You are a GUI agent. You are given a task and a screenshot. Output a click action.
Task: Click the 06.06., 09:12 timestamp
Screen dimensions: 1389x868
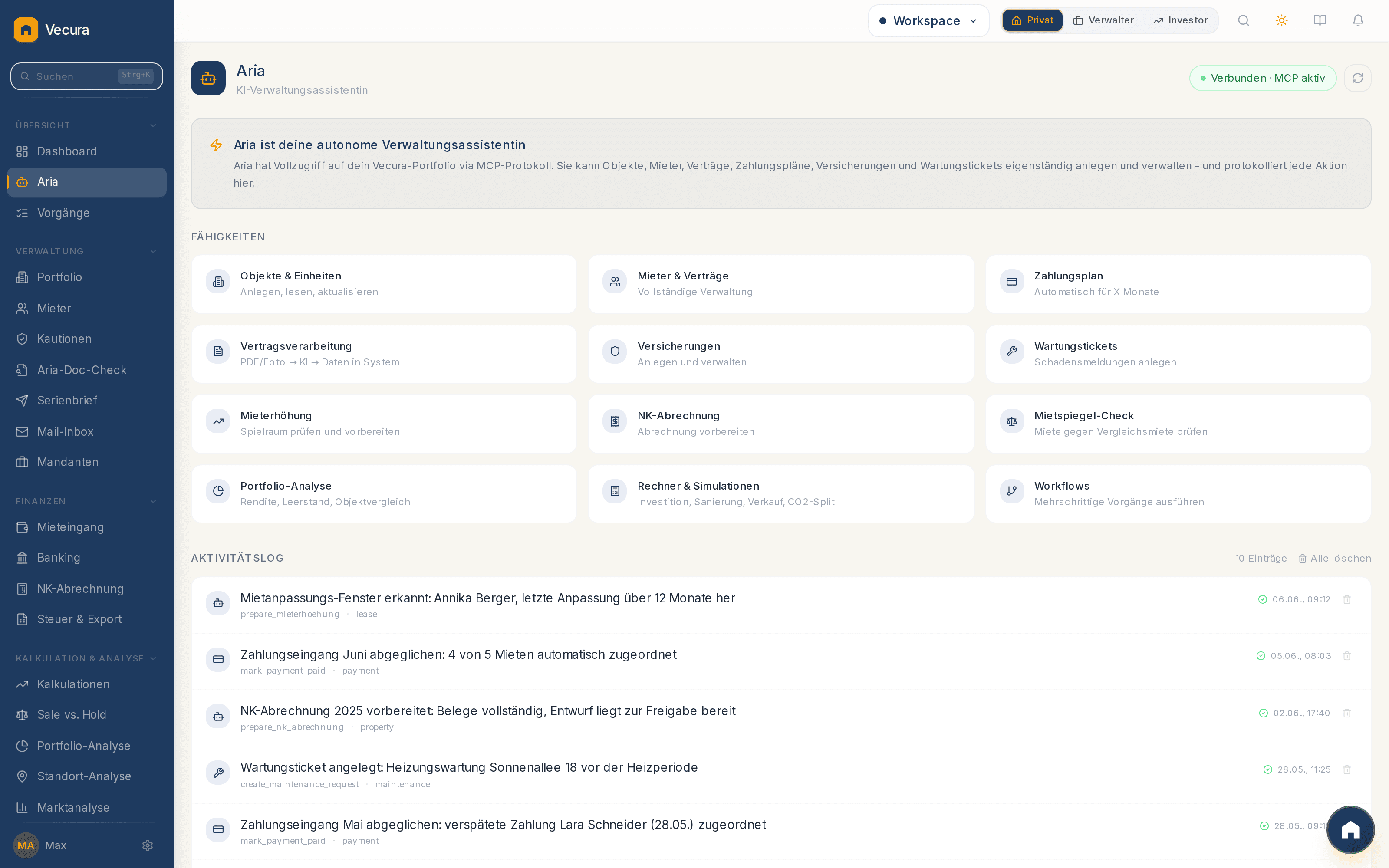point(1301,599)
